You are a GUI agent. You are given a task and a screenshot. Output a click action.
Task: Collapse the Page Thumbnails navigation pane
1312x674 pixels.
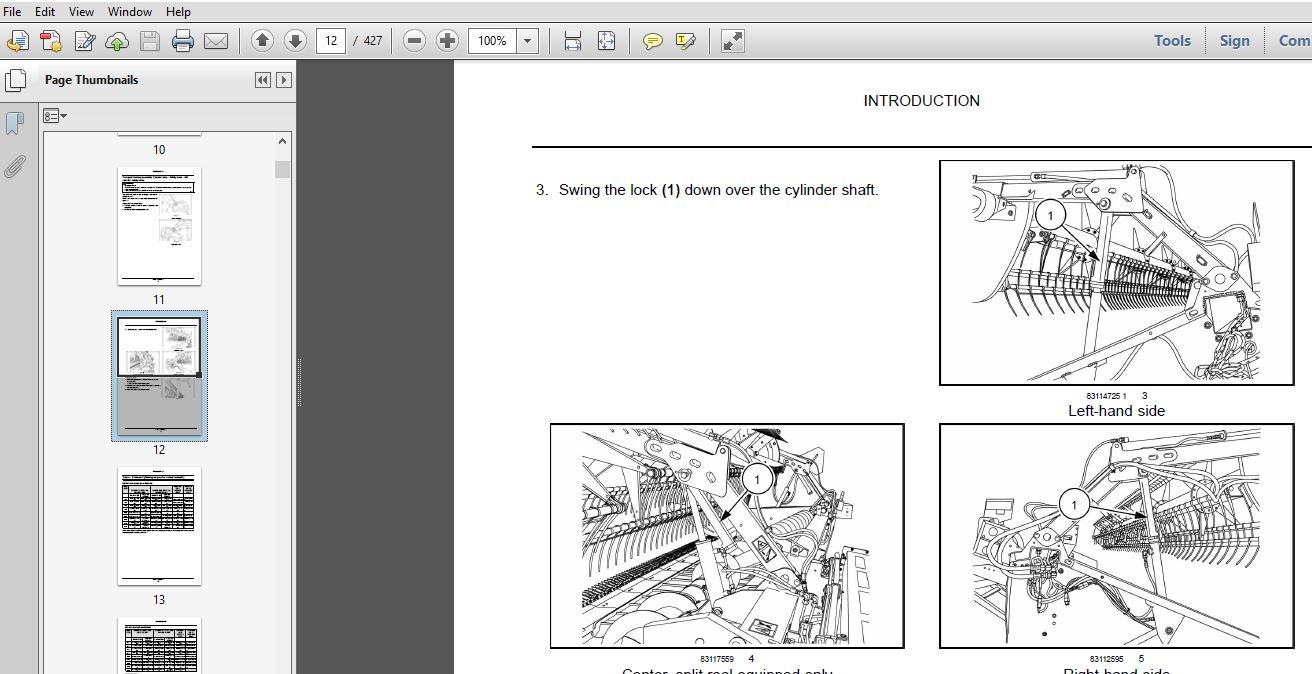(263, 80)
